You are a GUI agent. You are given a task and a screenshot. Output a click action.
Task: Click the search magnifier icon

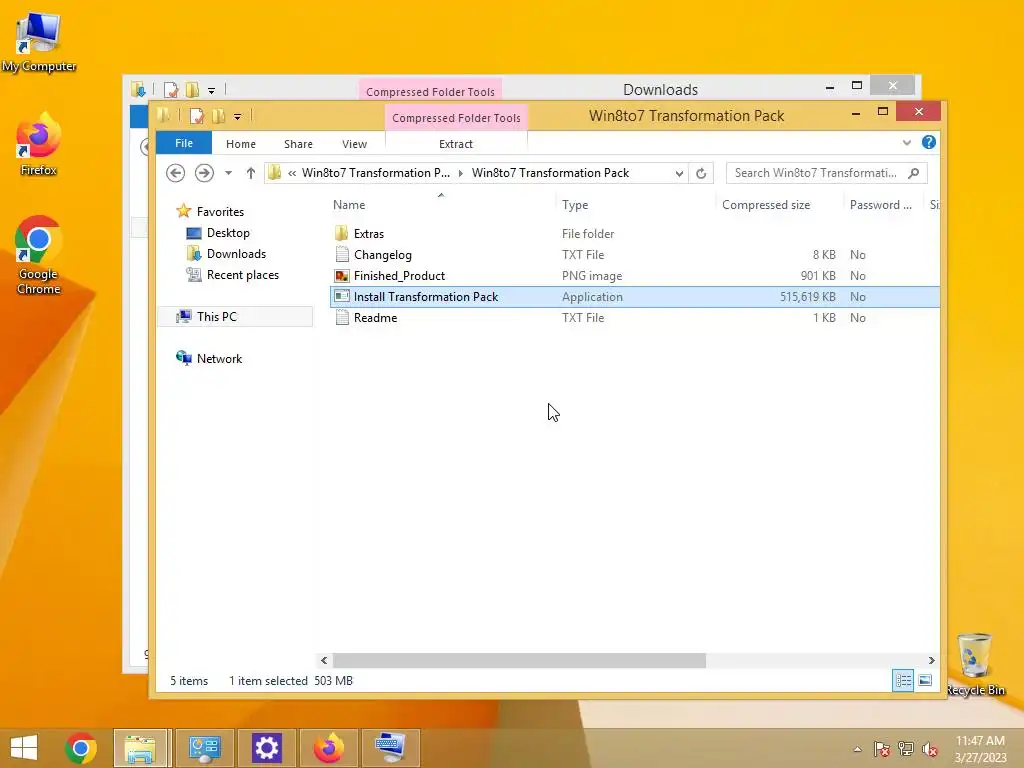tap(914, 173)
